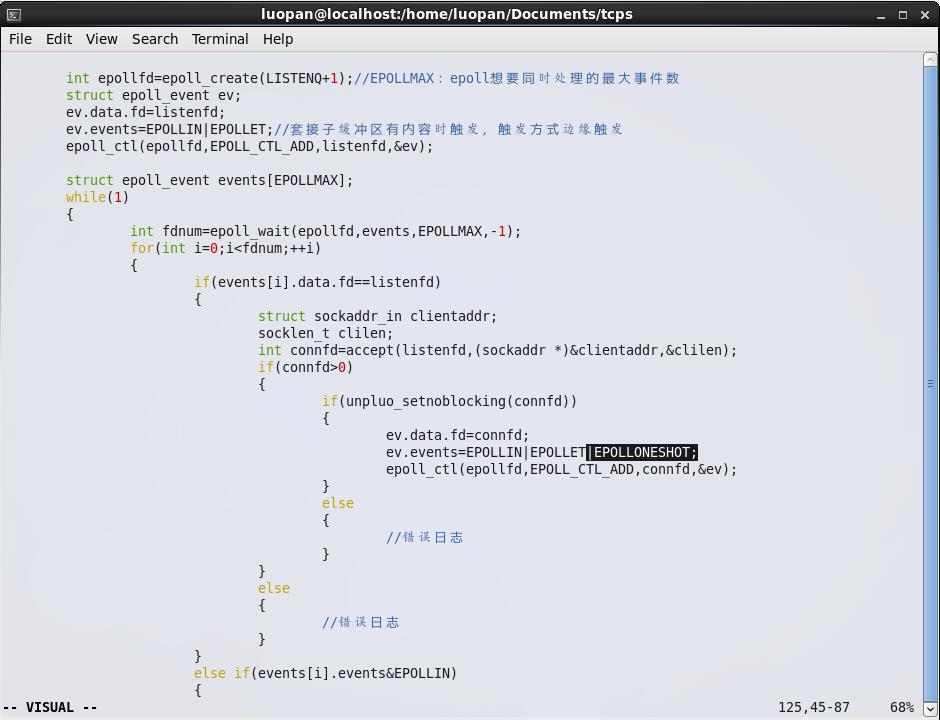Click the highlighted EPOLLONESHOT text

(x=641, y=452)
